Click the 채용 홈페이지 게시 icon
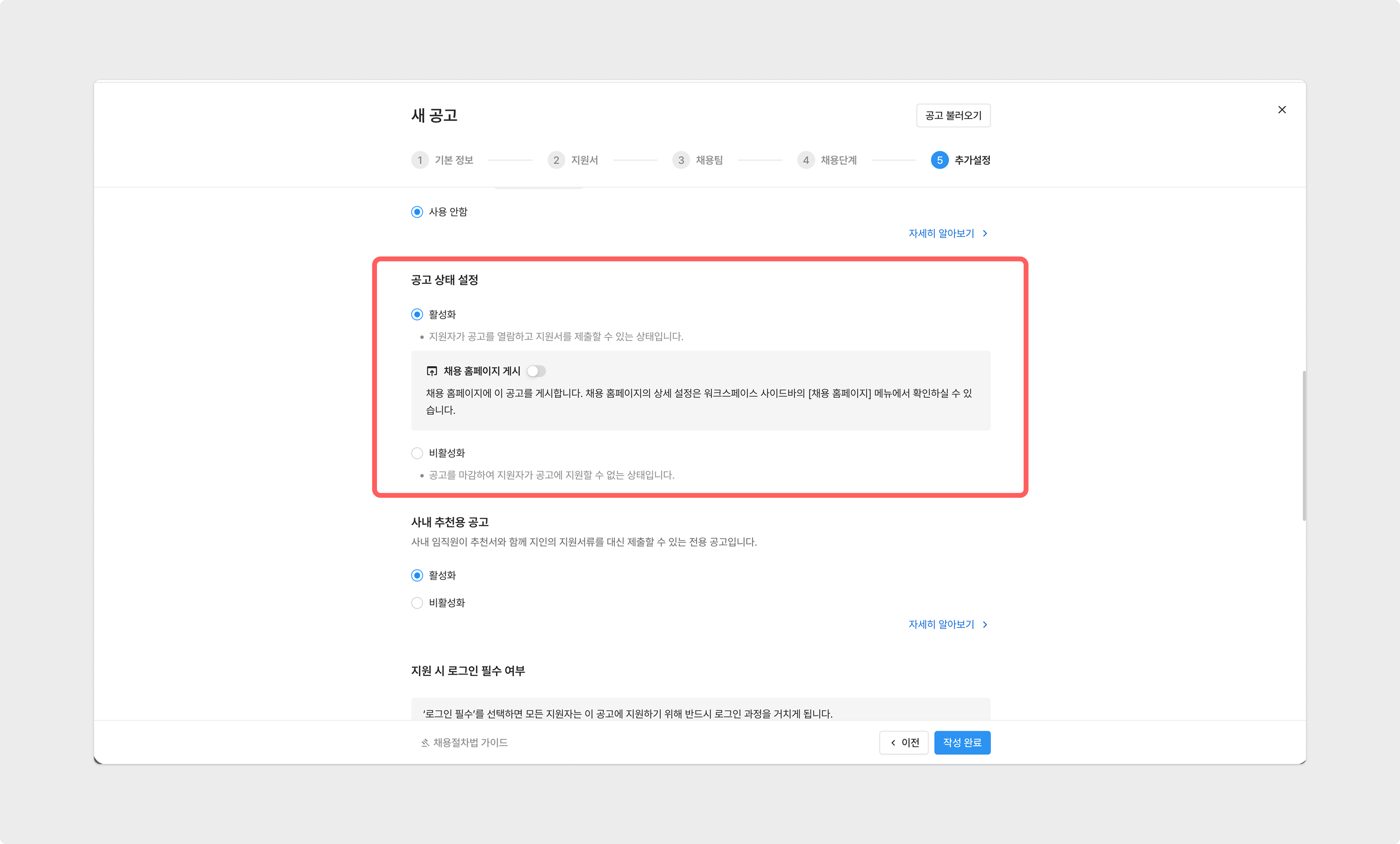This screenshot has height=844, width=1400. pos(432,371)
